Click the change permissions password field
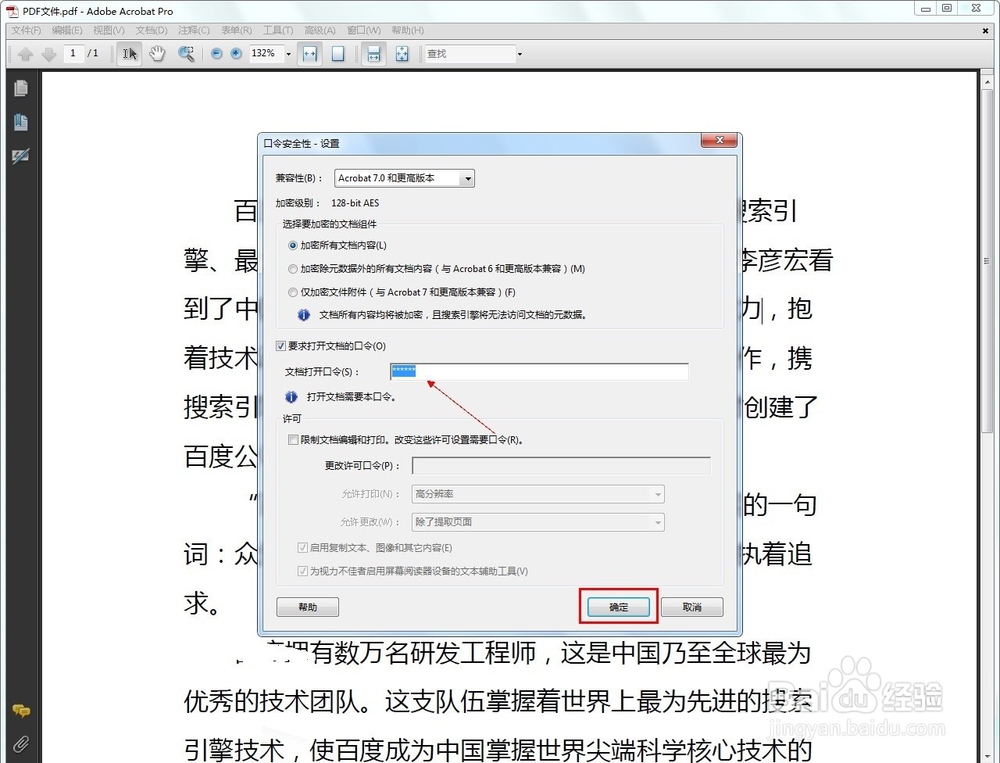The image size is (1000, 763). tap(561, 466)
